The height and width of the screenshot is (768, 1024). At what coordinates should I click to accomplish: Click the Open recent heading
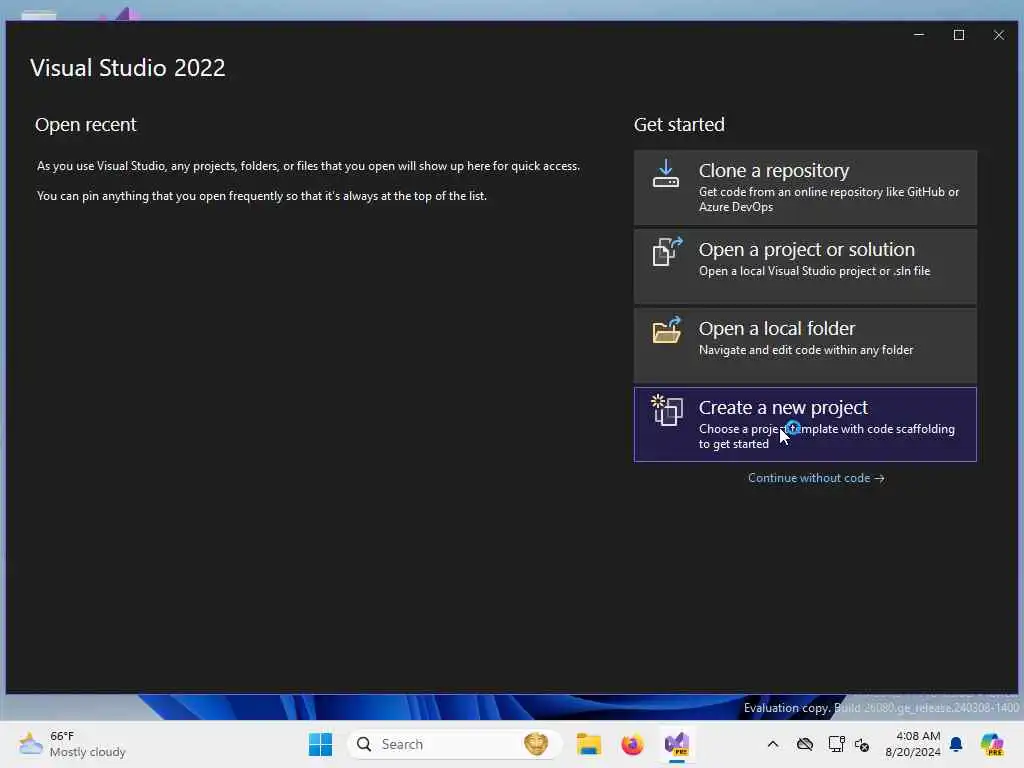click(x=86, y=124)
